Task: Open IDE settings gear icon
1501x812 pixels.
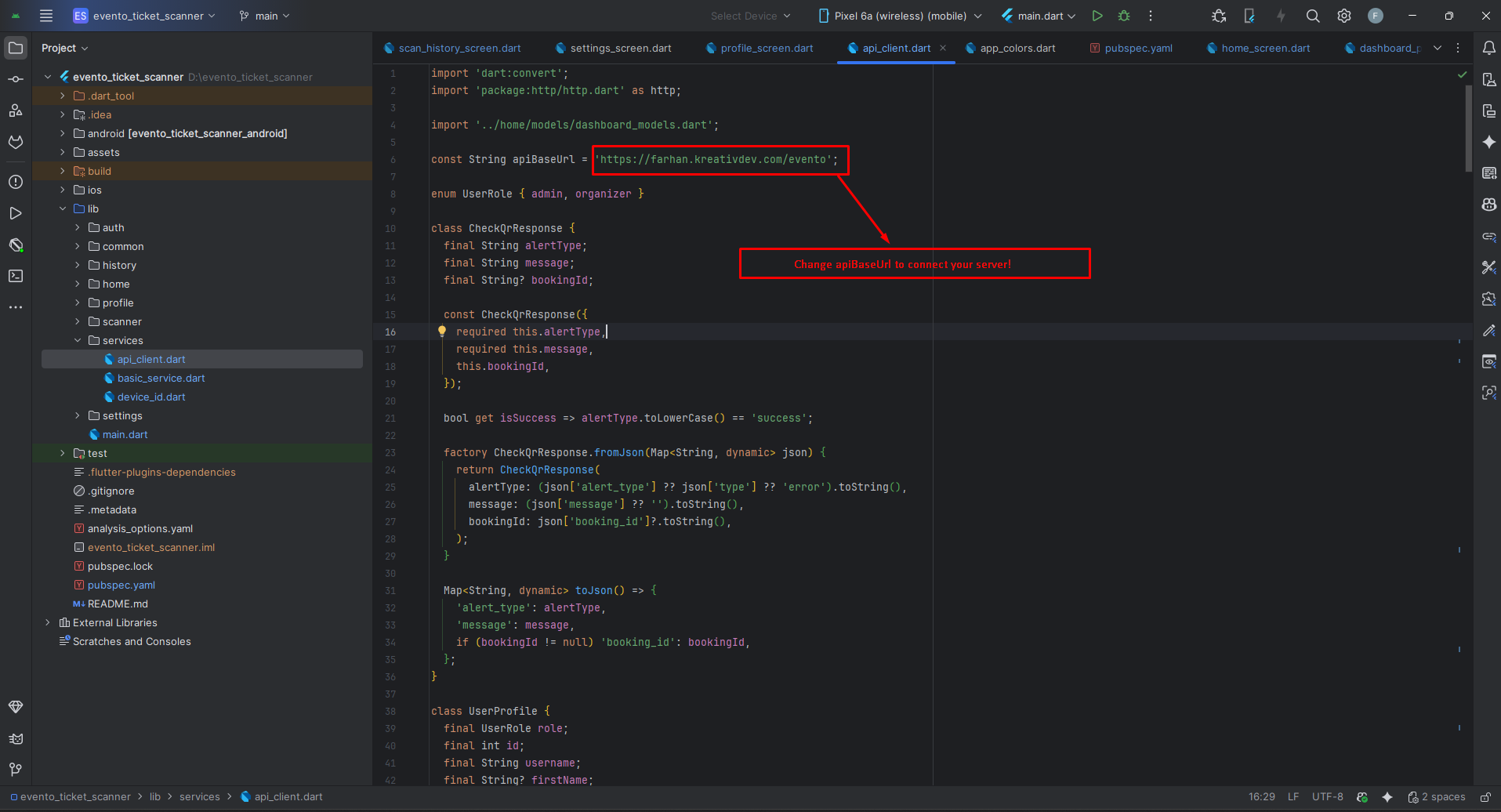Action: [1344, 16]
